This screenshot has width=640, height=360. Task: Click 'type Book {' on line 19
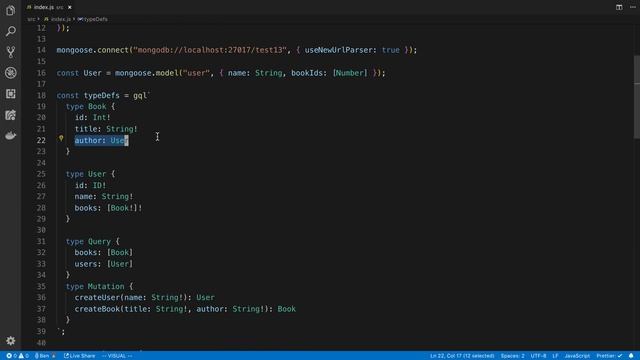point(91,107)
